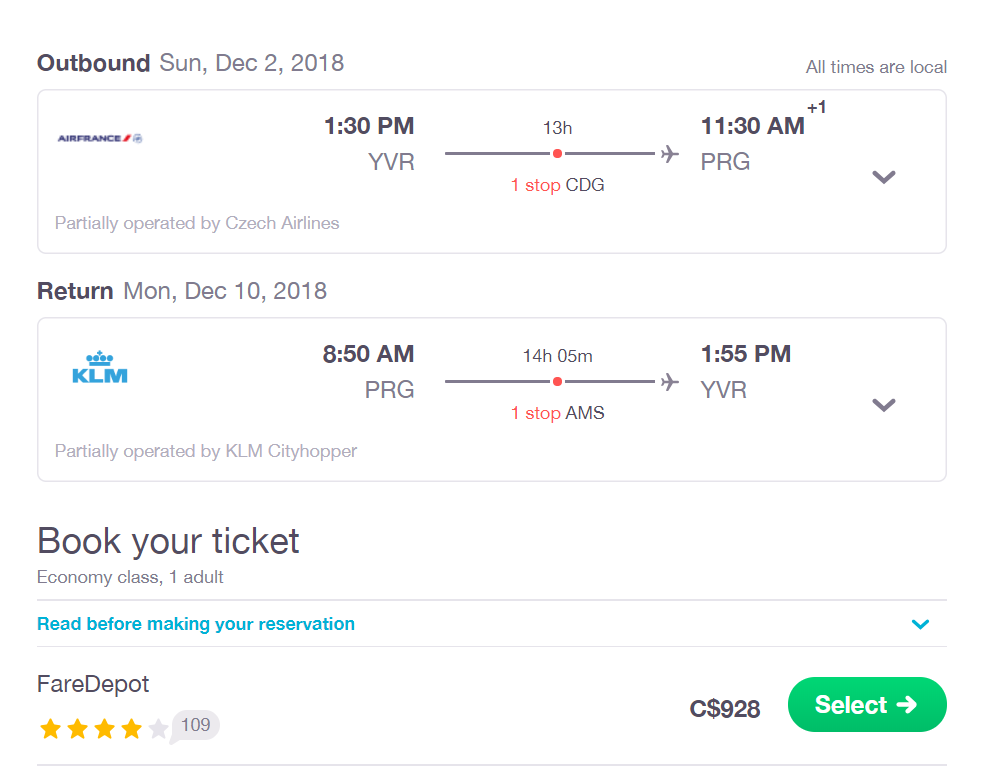The height and width of the screenshot is (782, 984).
Task: Click the 1 stop CDG label
Action: coord(557,185)
